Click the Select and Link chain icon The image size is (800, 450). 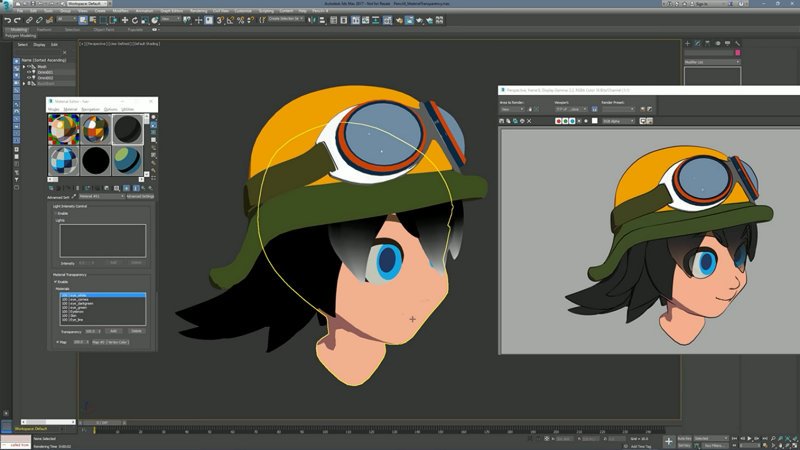(x=29, y=20)
